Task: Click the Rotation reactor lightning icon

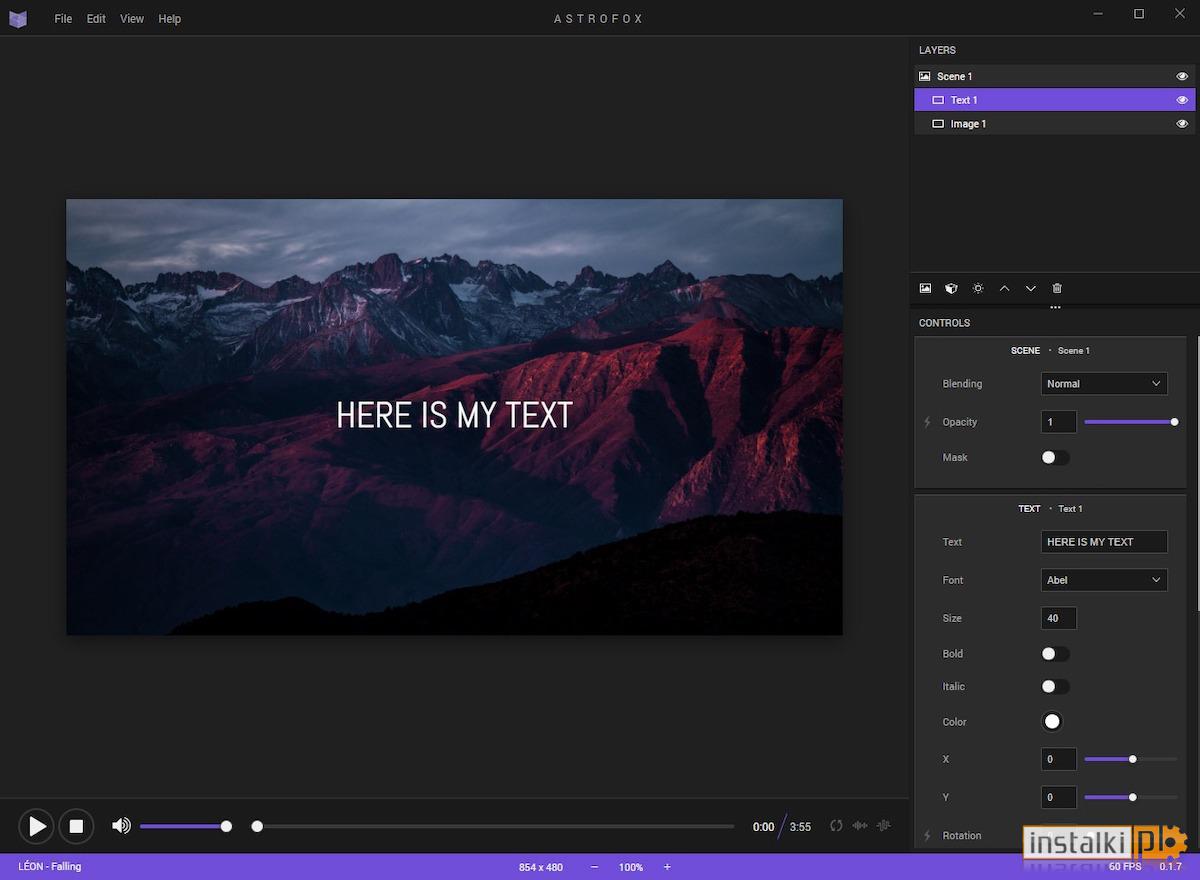Action: tap(927, 836)
